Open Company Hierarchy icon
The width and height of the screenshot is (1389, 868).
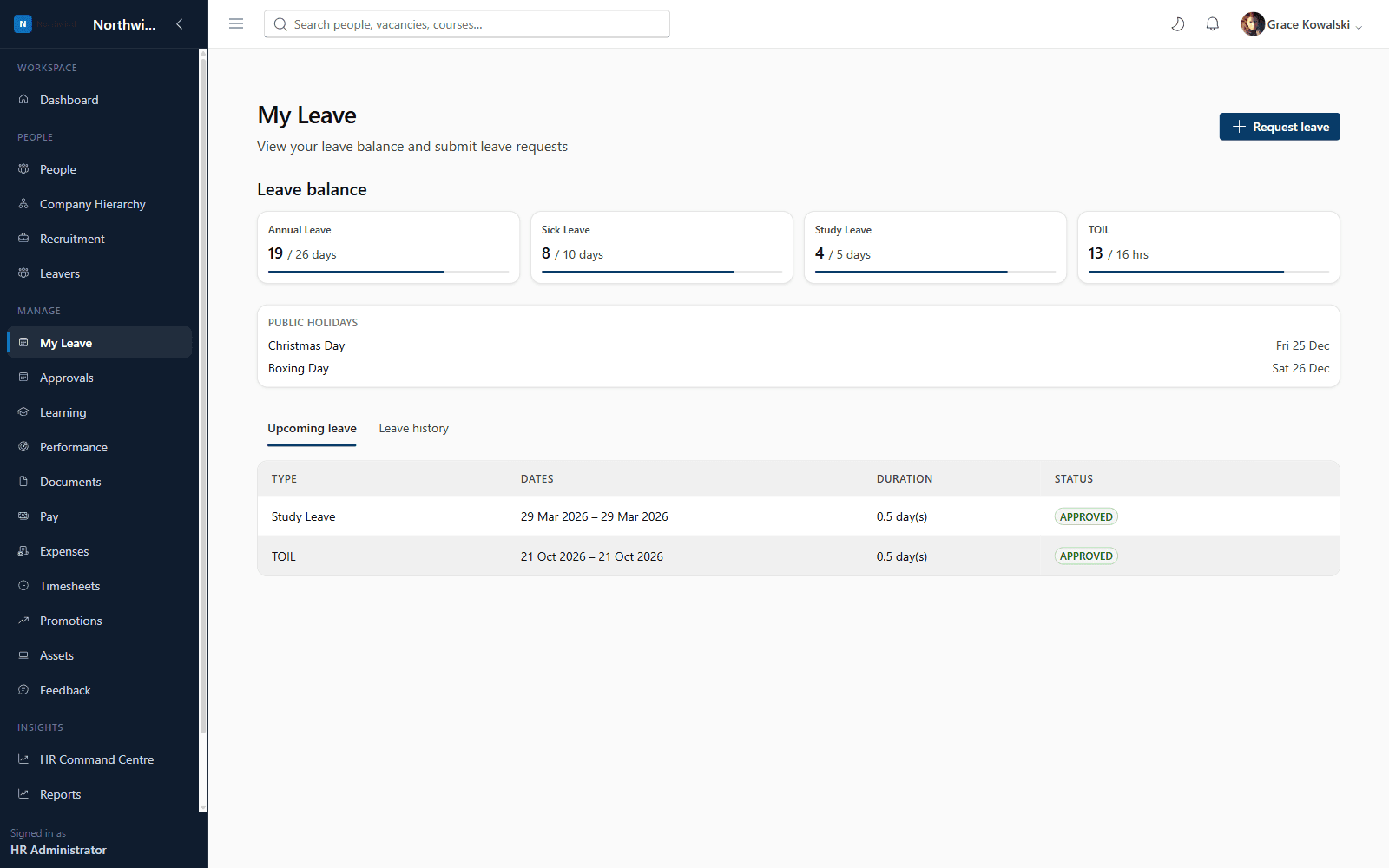click(23, 204)
